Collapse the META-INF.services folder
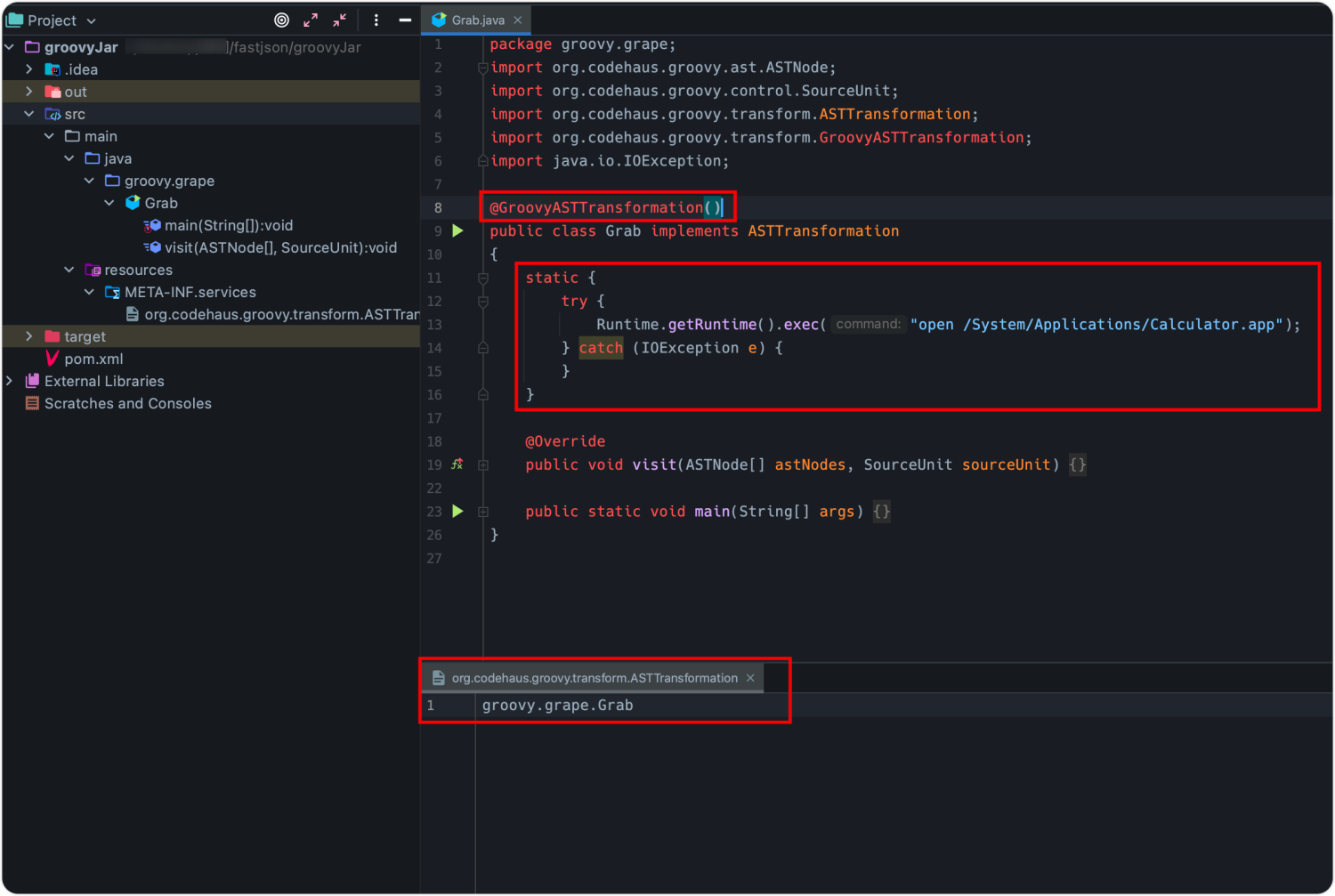The width and height of the screenshot is (1335, 896). (x=89, y=292)
